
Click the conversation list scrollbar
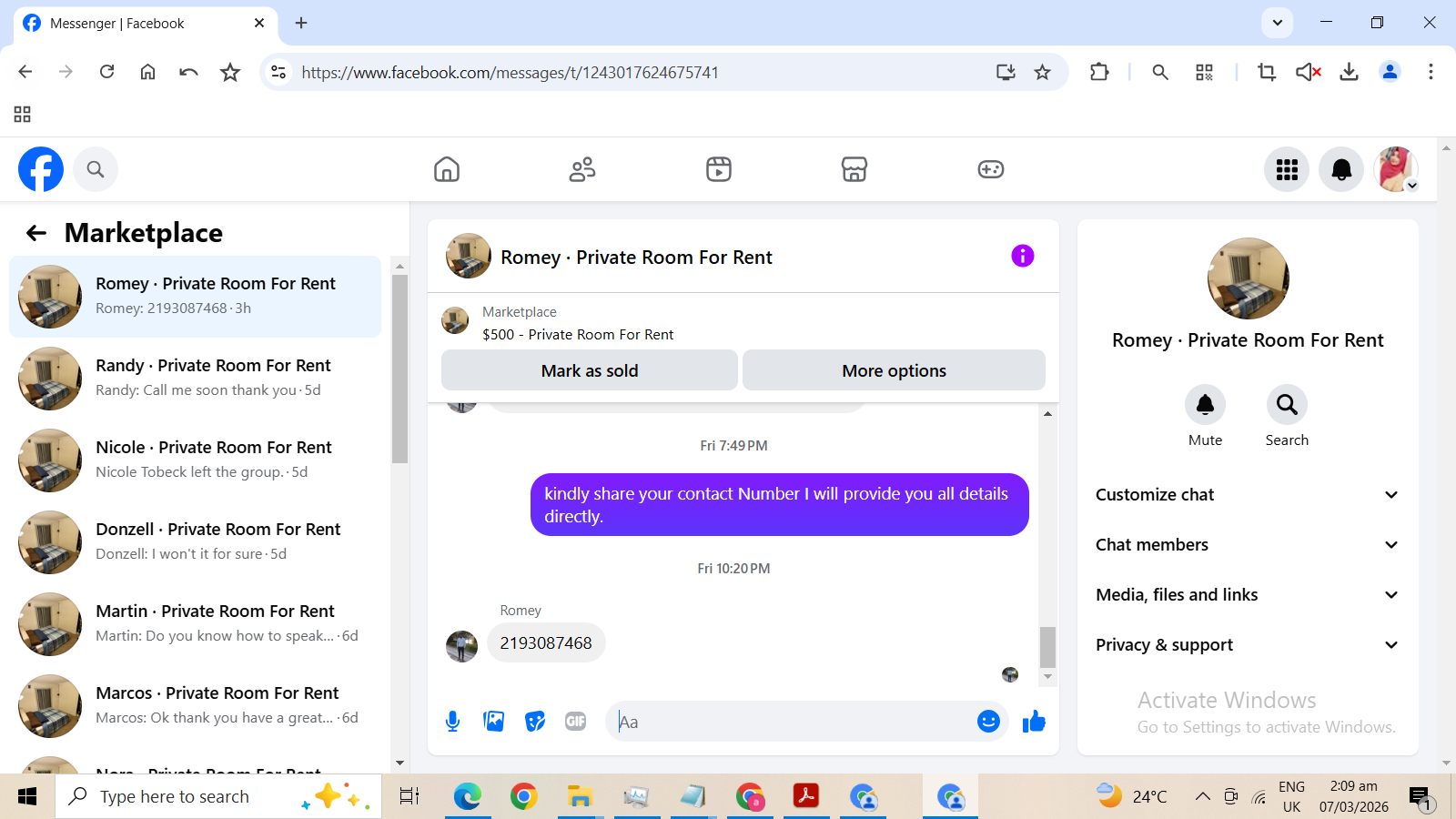tap(399, 369)
